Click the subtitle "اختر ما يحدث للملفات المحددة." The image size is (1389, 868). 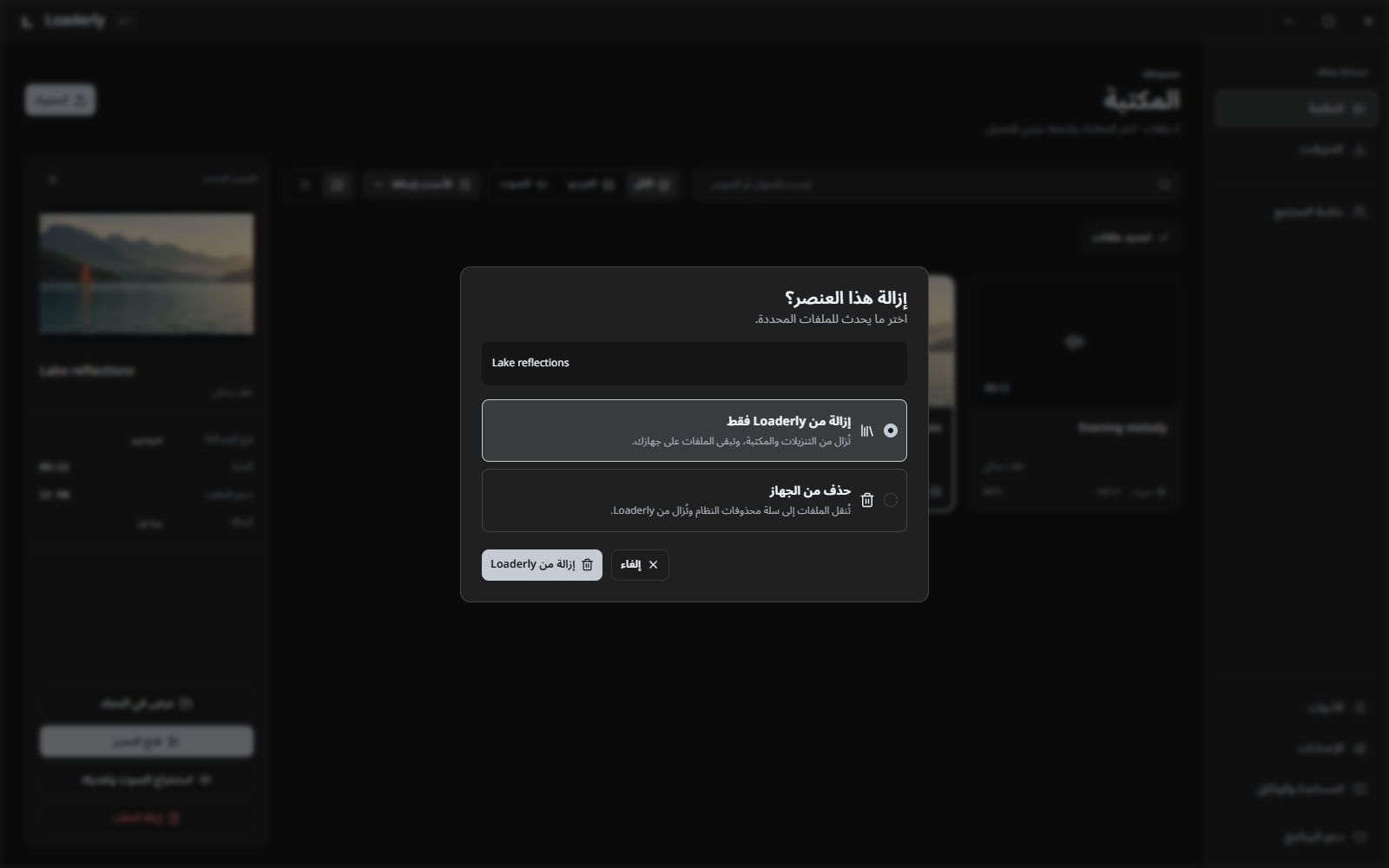tap(831, 319)
